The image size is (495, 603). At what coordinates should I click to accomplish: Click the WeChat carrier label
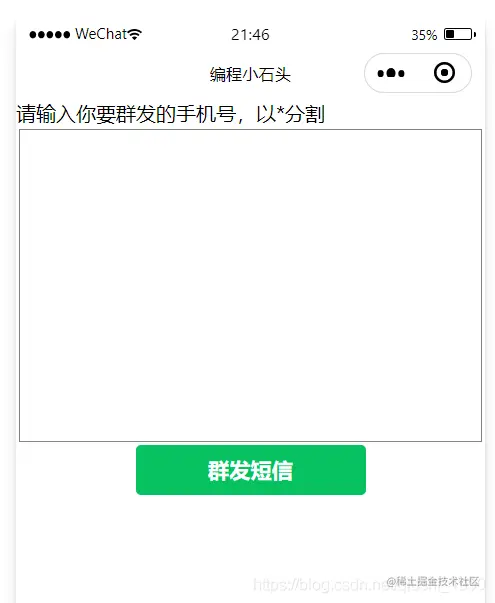click(x=101, y=34)
